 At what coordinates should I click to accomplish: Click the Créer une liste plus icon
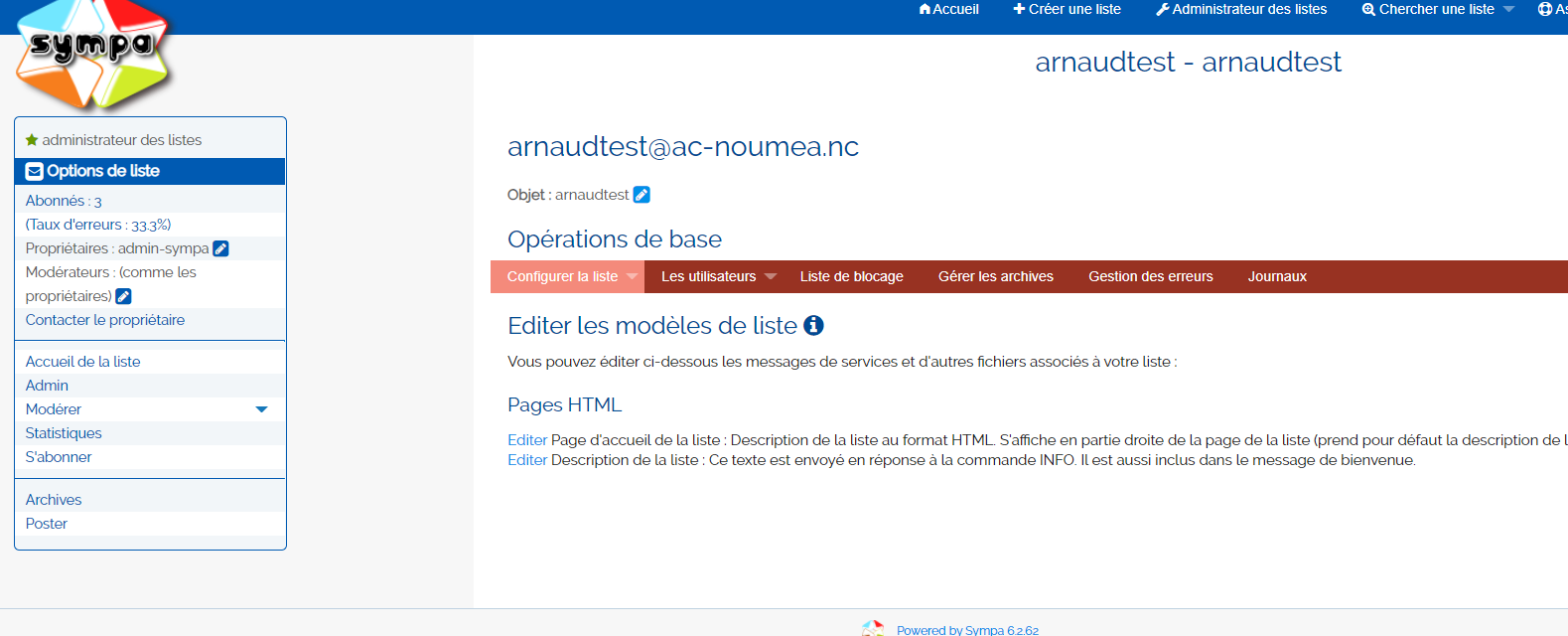click(x=1019, y=9)
